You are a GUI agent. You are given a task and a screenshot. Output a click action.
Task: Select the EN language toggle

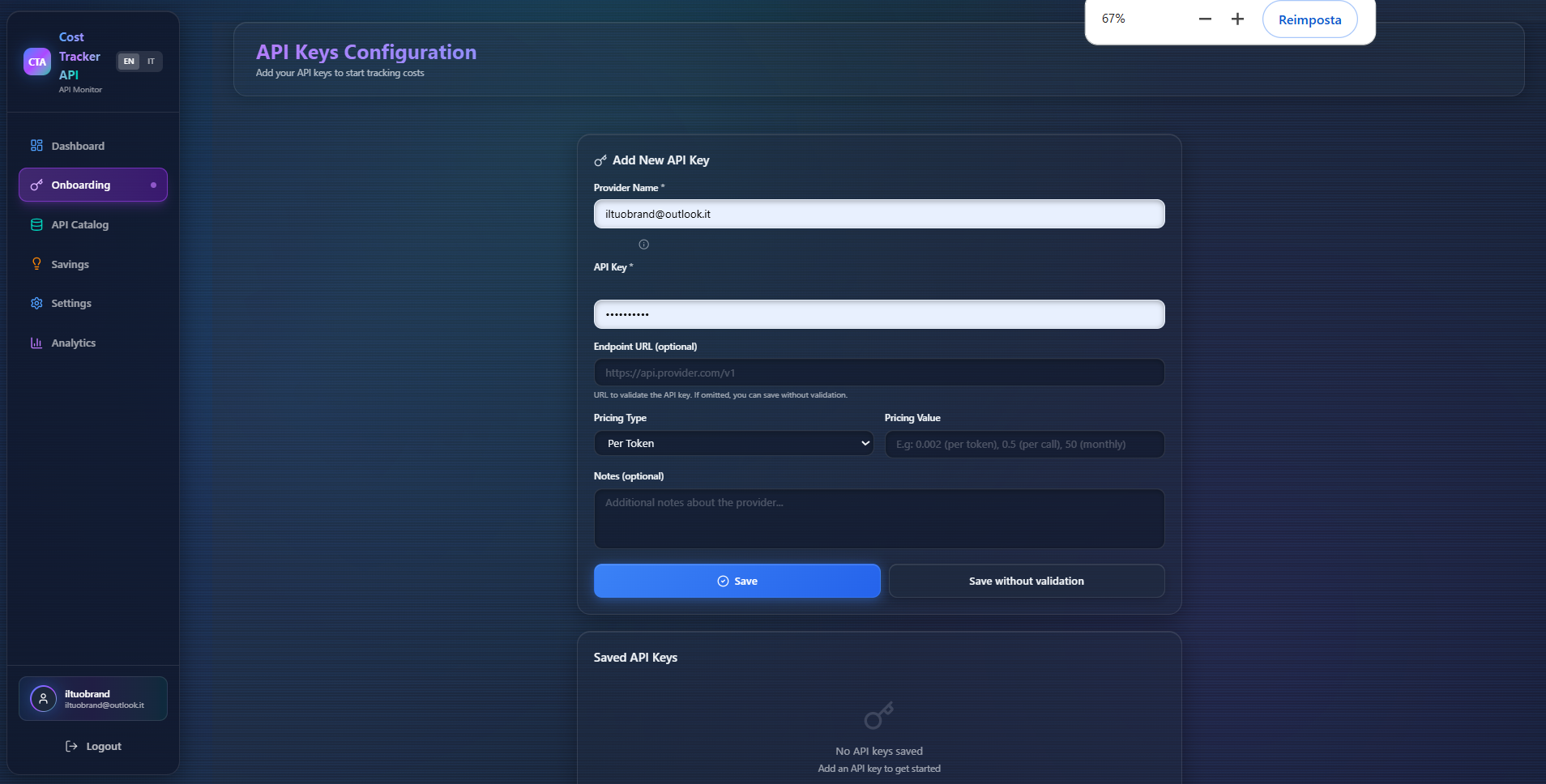coord(129,61)
